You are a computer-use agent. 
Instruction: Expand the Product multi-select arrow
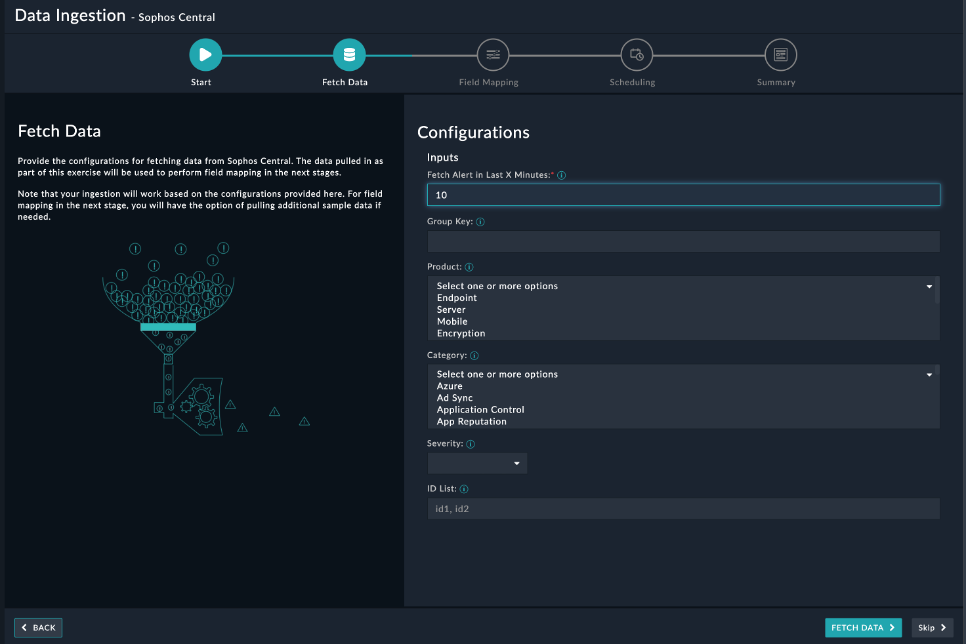(928, 286)
